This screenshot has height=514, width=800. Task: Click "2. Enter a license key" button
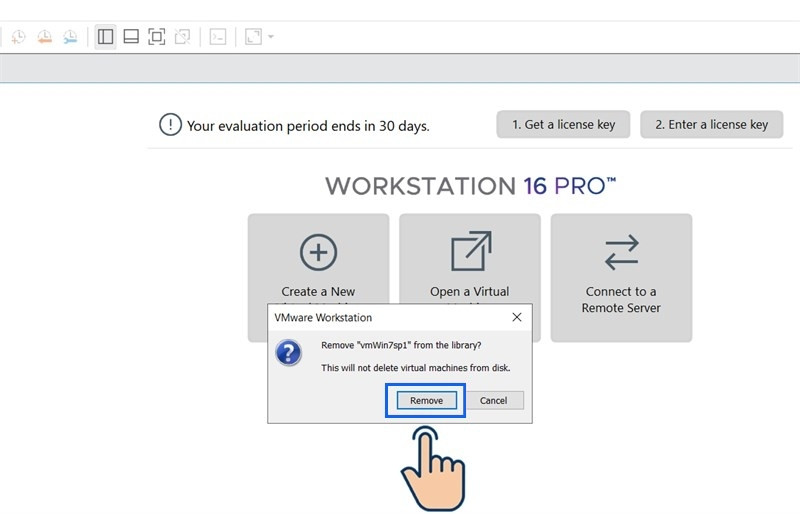711,125
